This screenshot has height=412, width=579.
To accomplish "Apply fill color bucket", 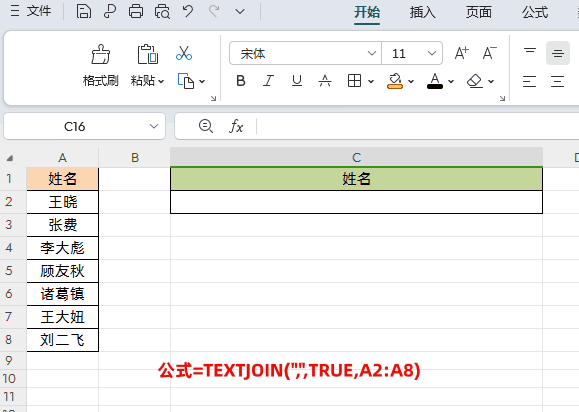I will [395, 81].
